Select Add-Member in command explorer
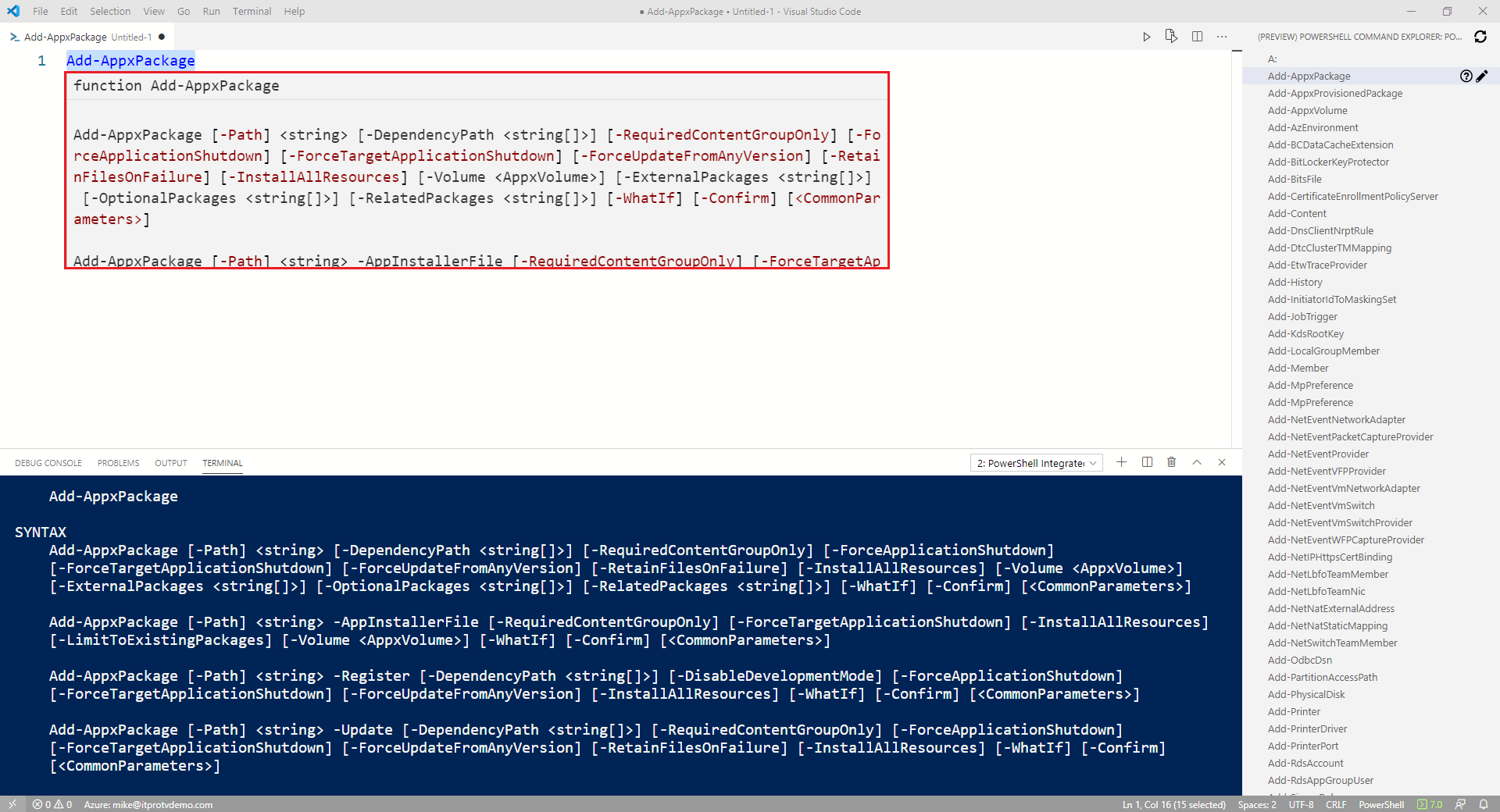Screen dimensions: 1500x812 (1298, 368)
